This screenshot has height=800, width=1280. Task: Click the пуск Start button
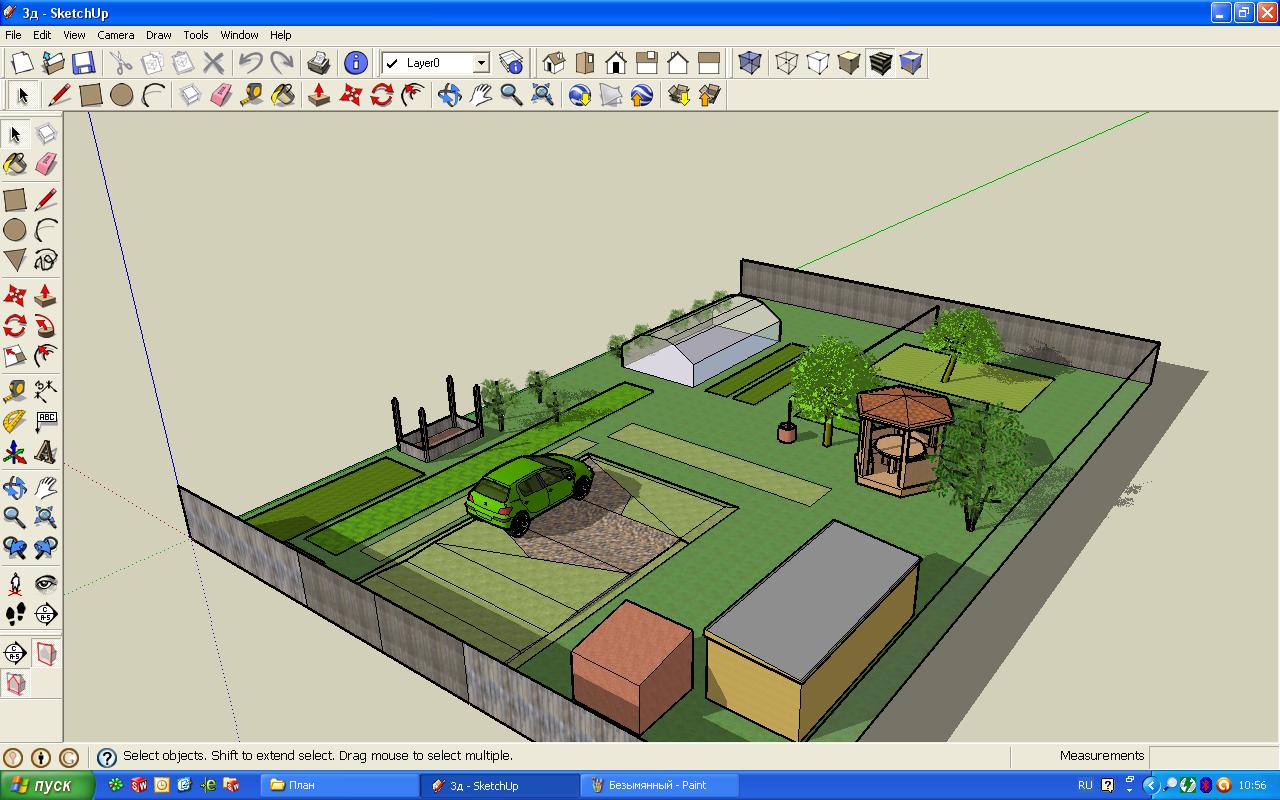pyautogui.click(x=48, y=785)
